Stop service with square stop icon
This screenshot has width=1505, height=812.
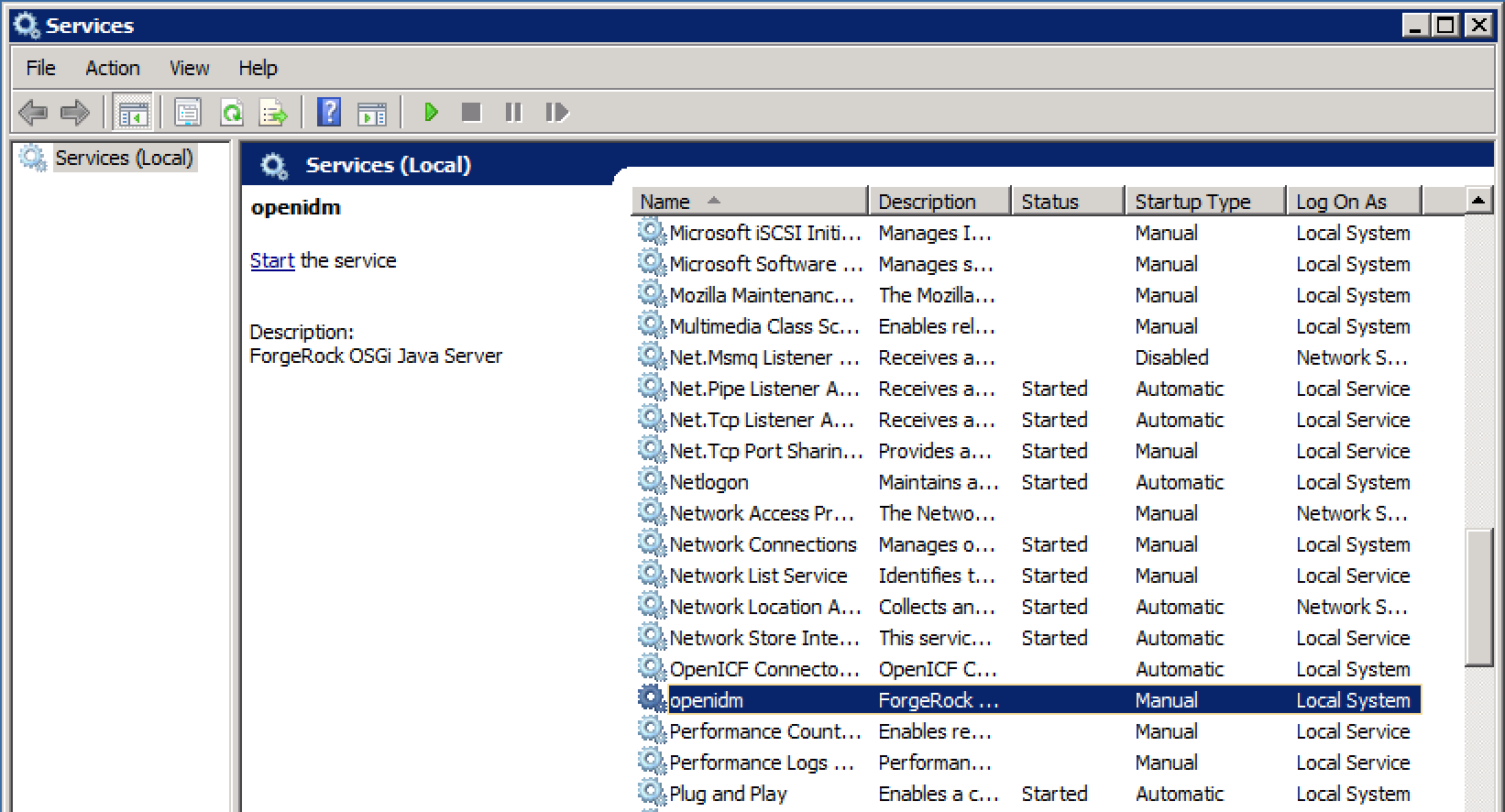pos(471,113)
